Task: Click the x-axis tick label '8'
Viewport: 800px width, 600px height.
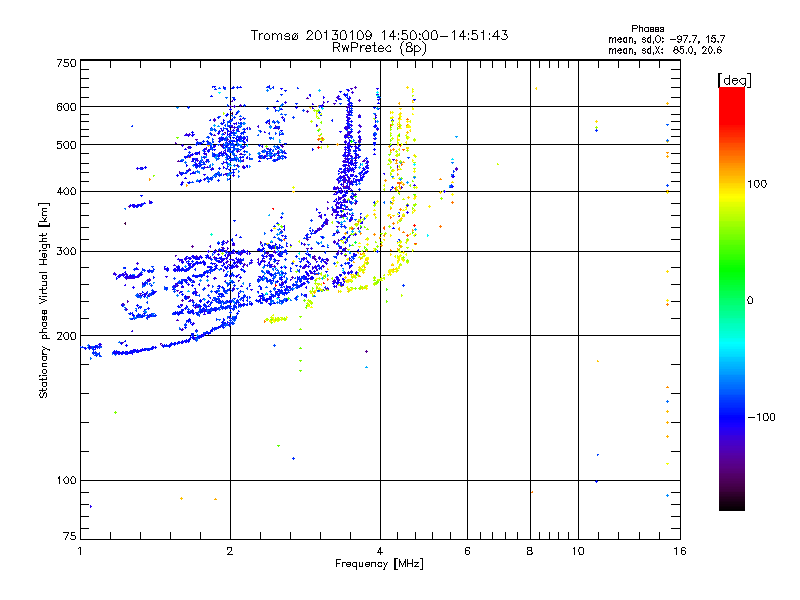Action: [x=530, y=551]
